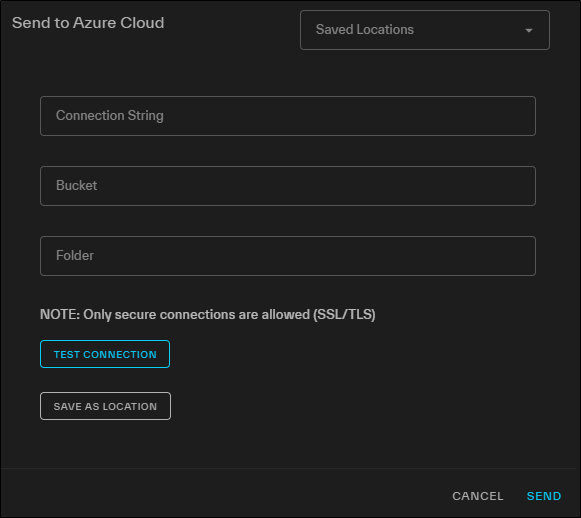Click the Saved Locations placeholder text
Viewport: 581px width, 518px height.
tap(365, 30)
